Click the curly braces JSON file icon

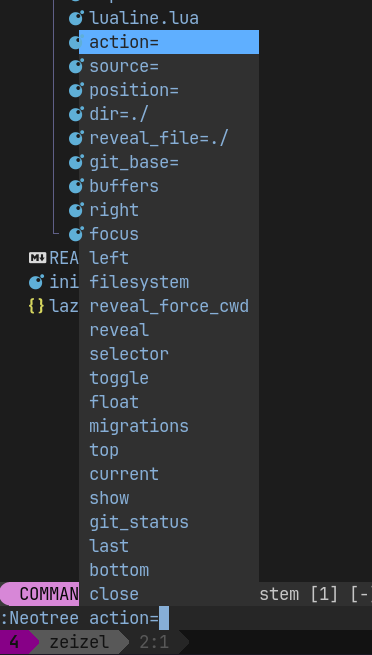(x=36, y=306)
